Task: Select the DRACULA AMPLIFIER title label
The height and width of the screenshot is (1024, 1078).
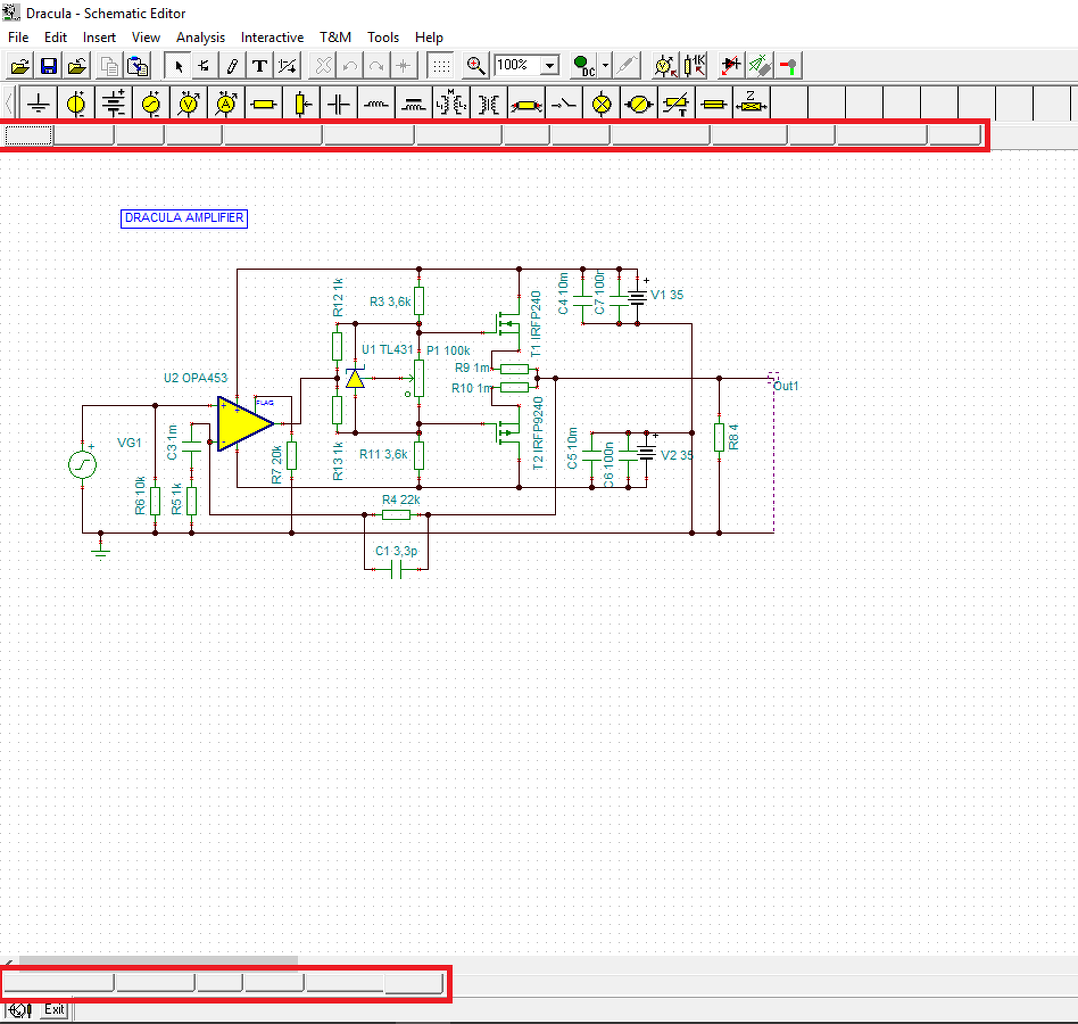Action: [184, 218]
